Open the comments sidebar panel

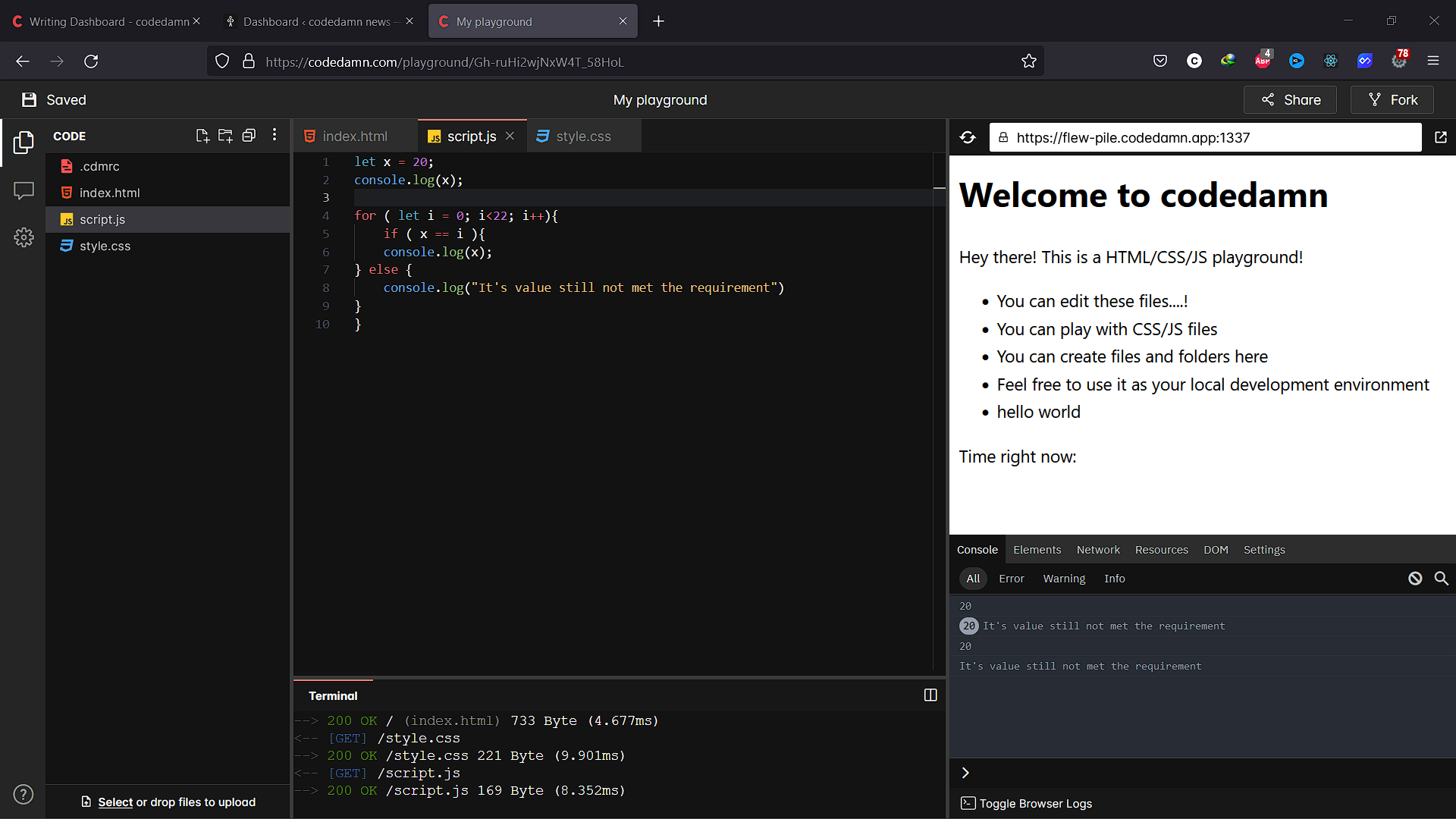(24, 190)
